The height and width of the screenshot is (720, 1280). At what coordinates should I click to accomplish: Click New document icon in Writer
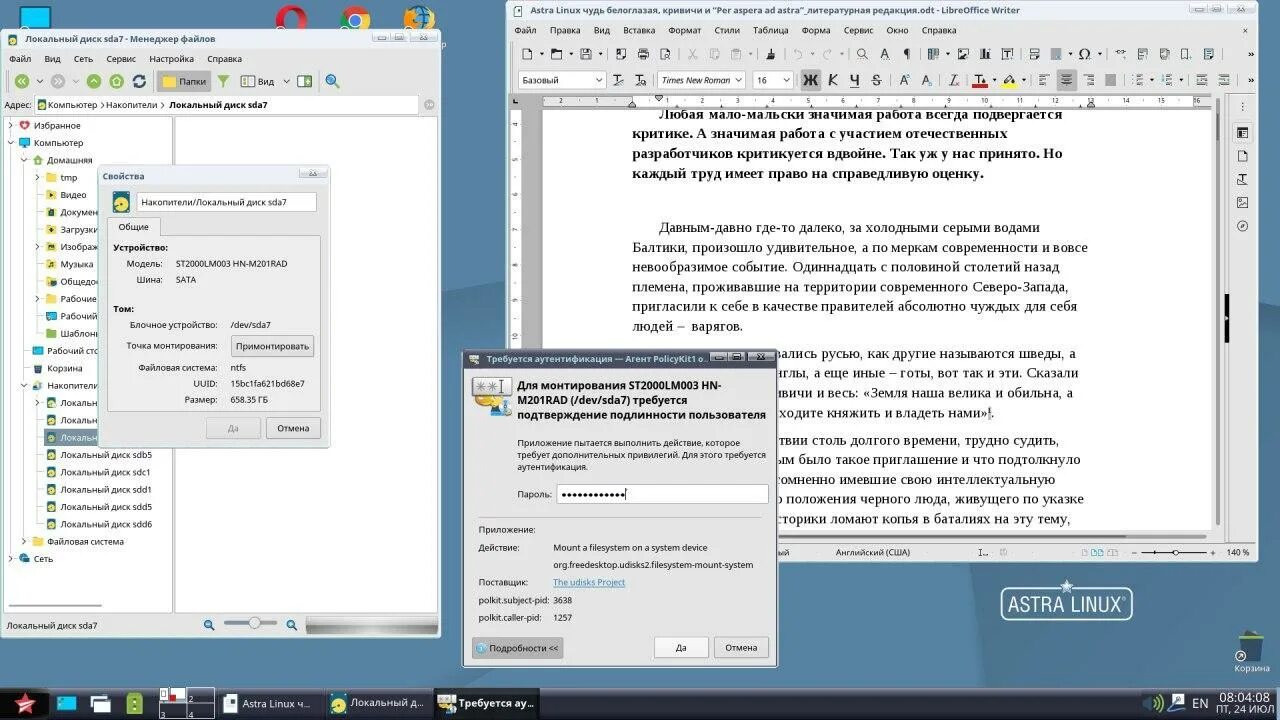point(527,54)
